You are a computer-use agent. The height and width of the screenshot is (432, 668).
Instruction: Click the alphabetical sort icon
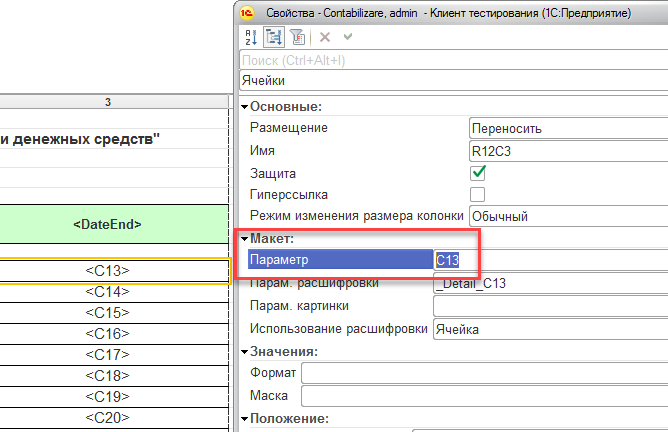click(250, 38)
